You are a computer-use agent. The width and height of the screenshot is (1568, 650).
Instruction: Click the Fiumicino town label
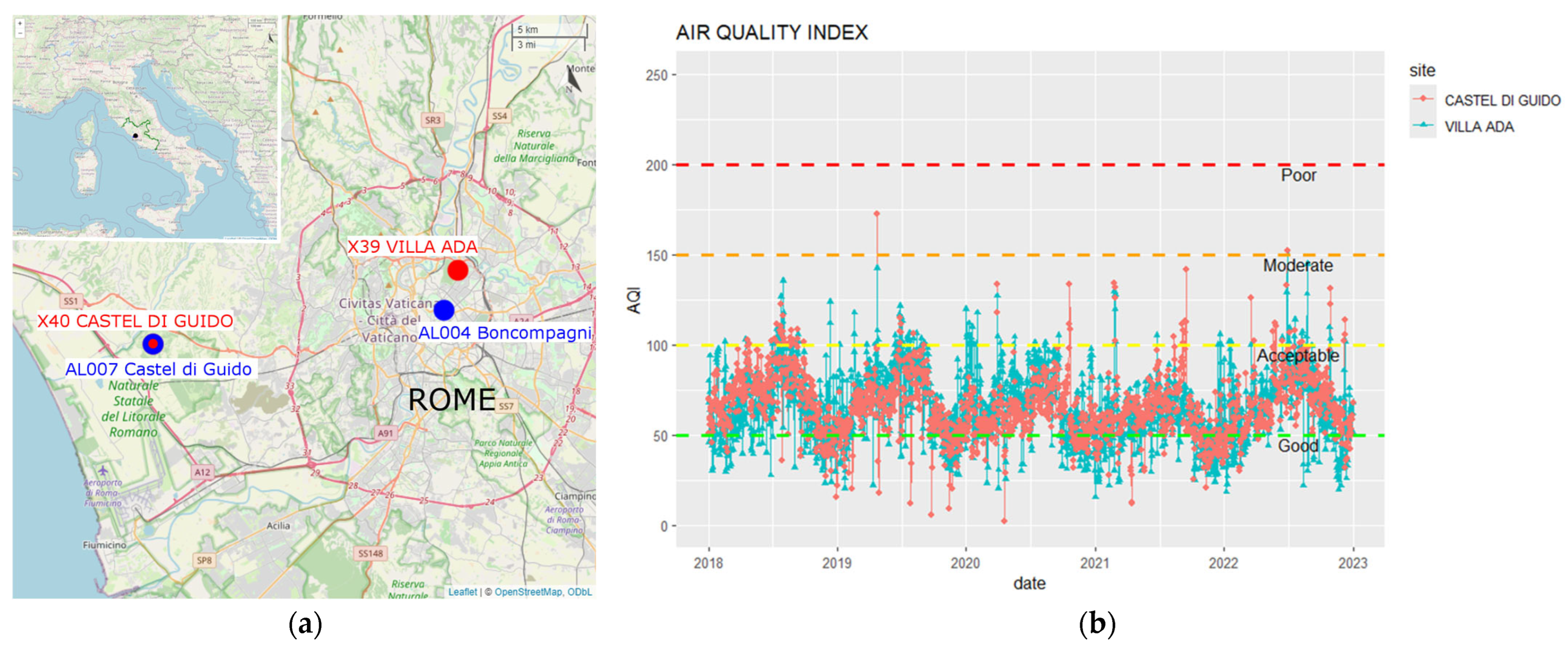tap(104, 545)
